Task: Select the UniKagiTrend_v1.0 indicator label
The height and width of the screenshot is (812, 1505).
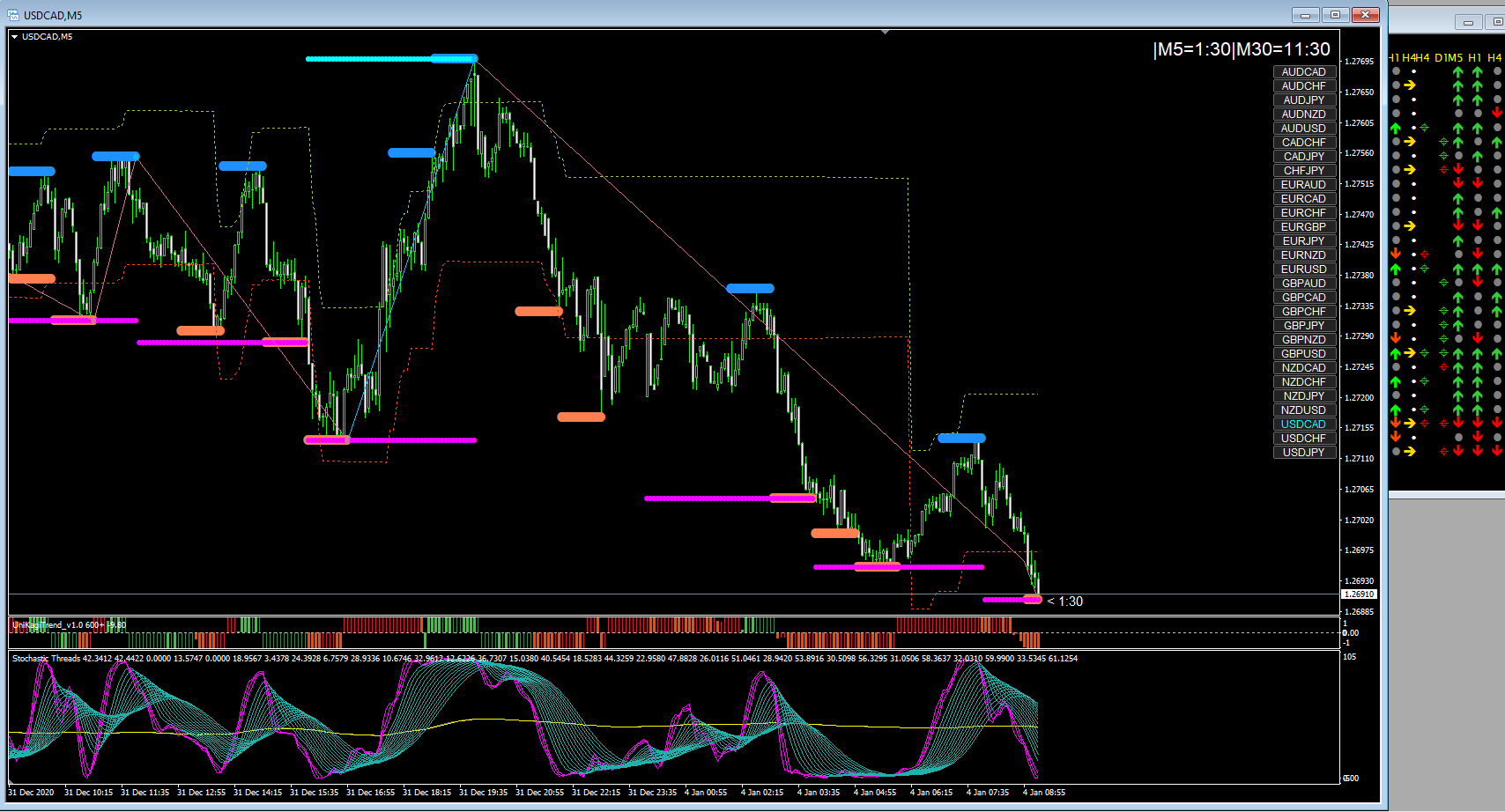Action: 69,625
